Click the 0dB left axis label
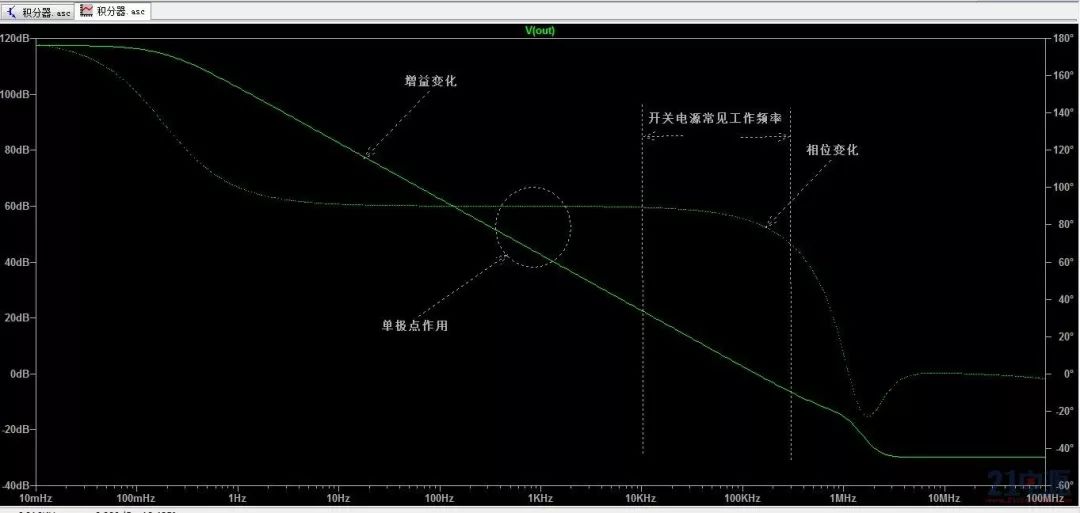 (19, 374)
